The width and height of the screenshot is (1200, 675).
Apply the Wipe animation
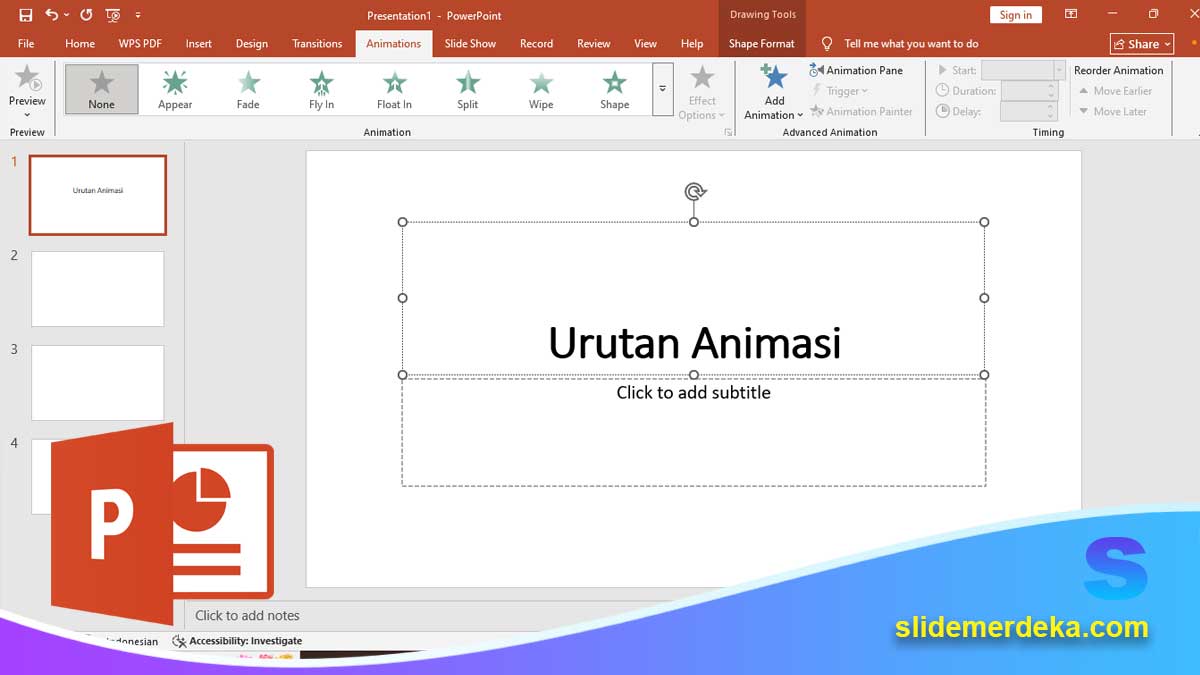[541, 89]
